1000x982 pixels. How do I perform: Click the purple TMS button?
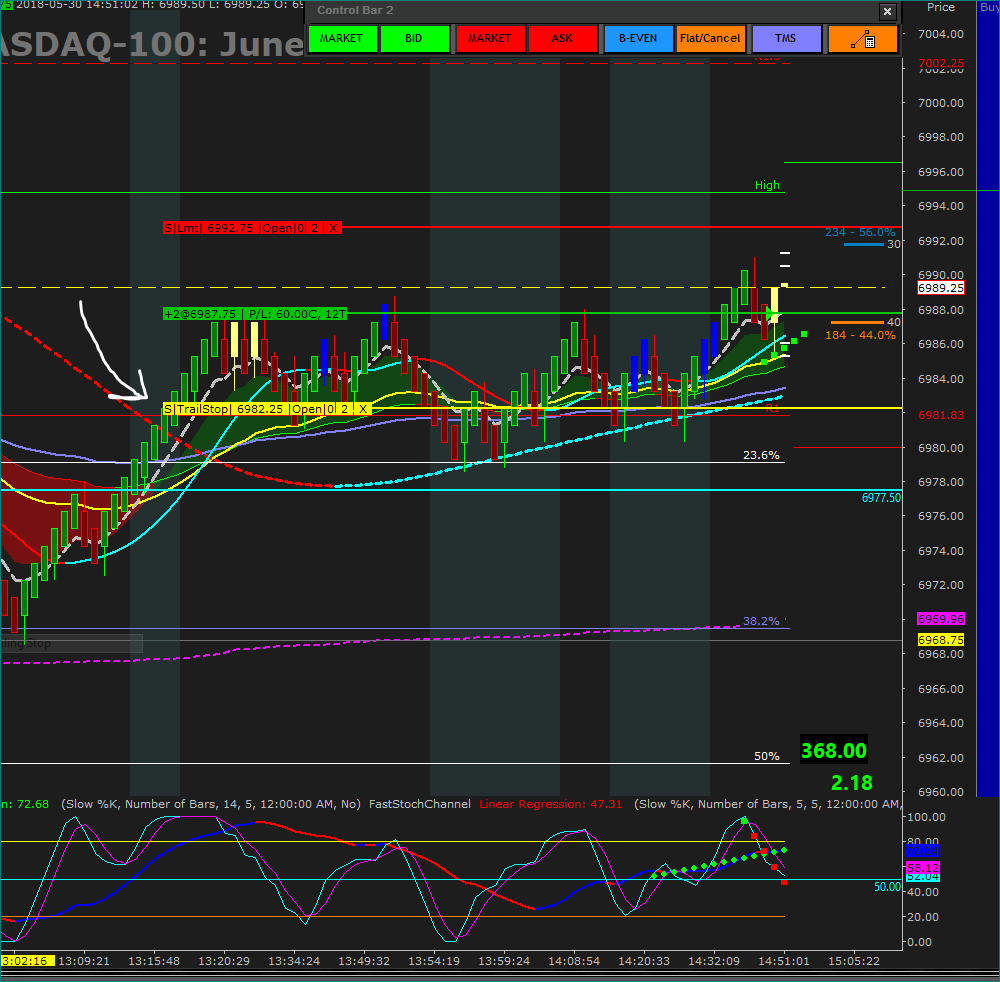[x=786, y=39]
